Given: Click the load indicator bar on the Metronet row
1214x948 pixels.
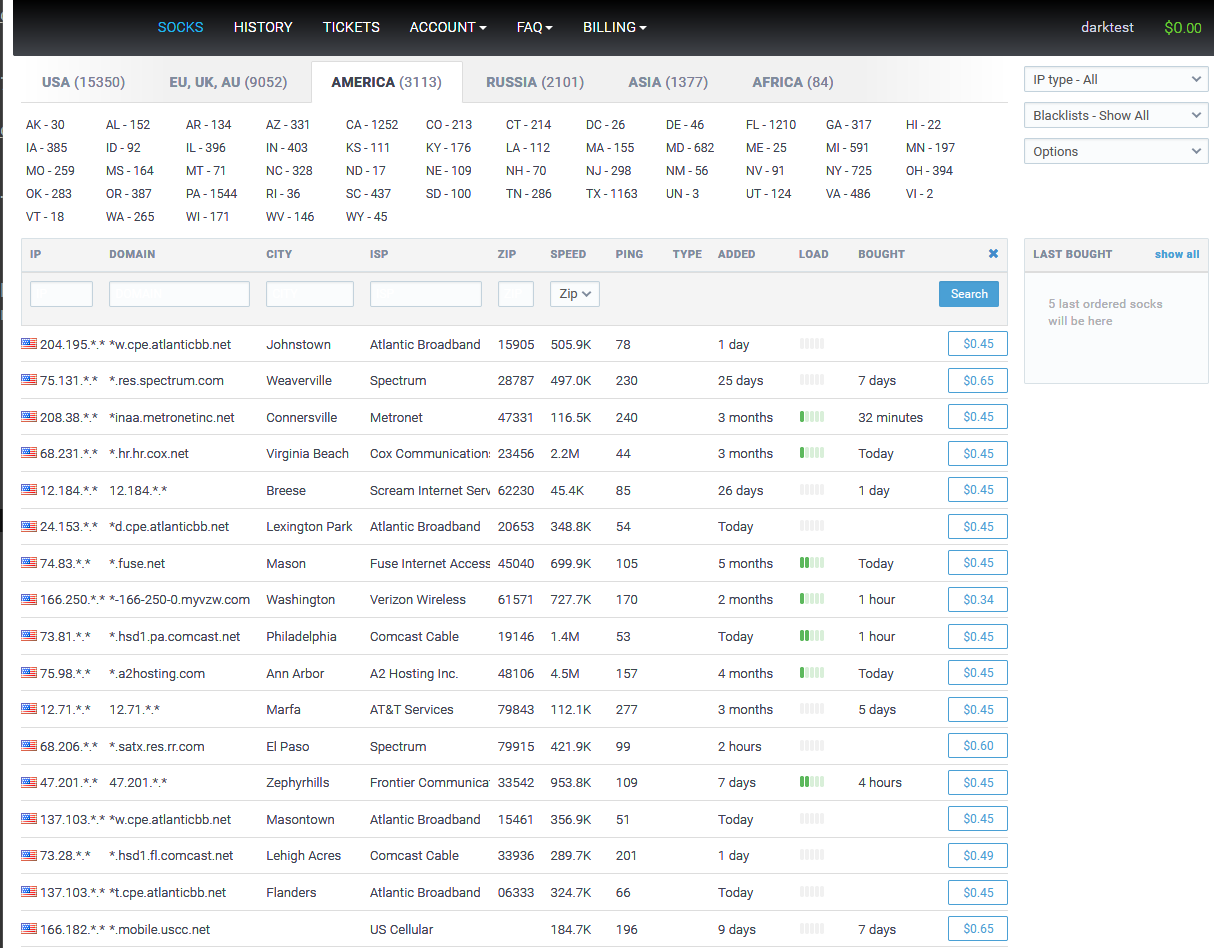Looking at the screenshot, I should tap(813, 416).
